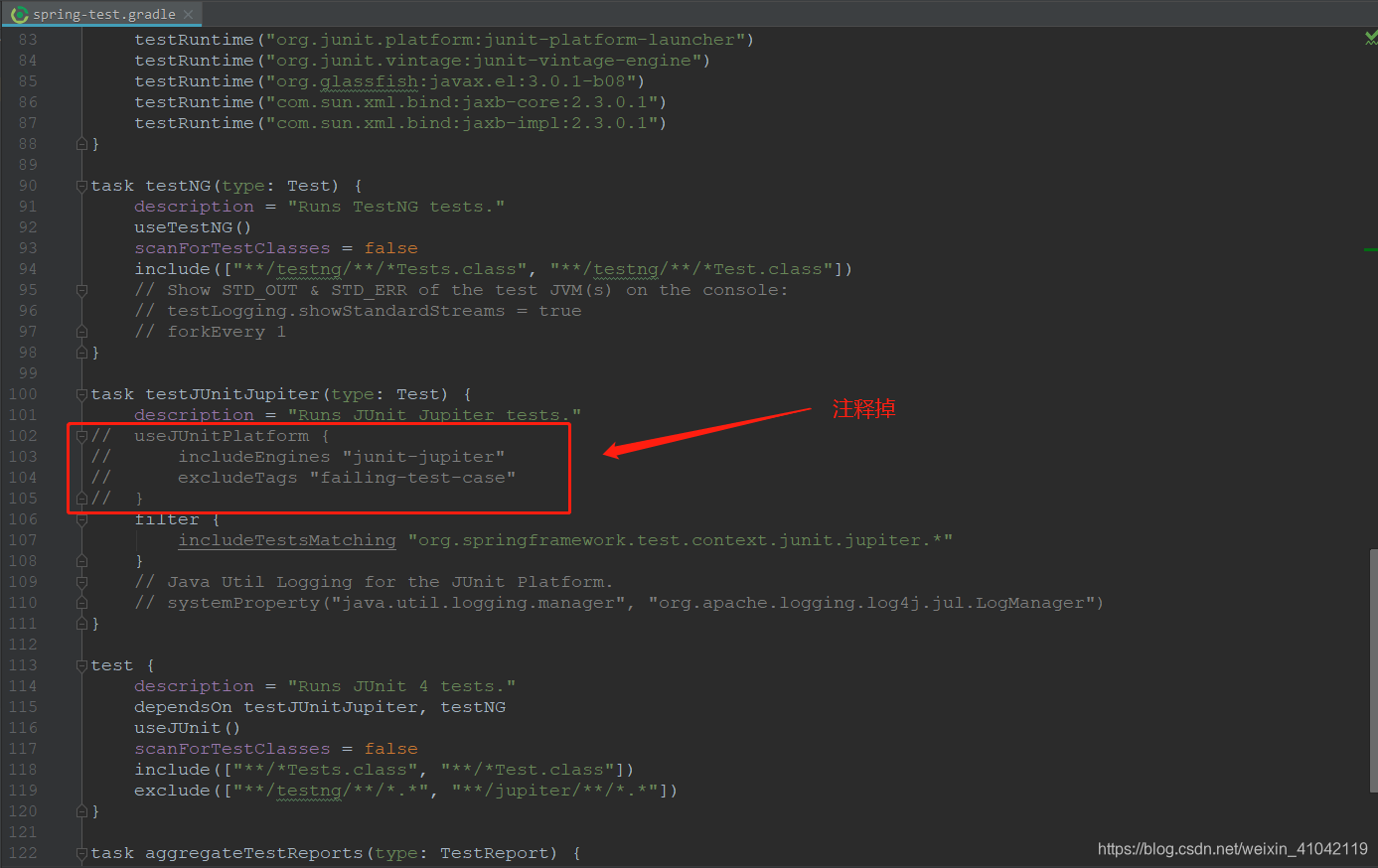Collapse the test block at line 113
This screenshot has height=868, width=1378.
[x=81, y=665]
